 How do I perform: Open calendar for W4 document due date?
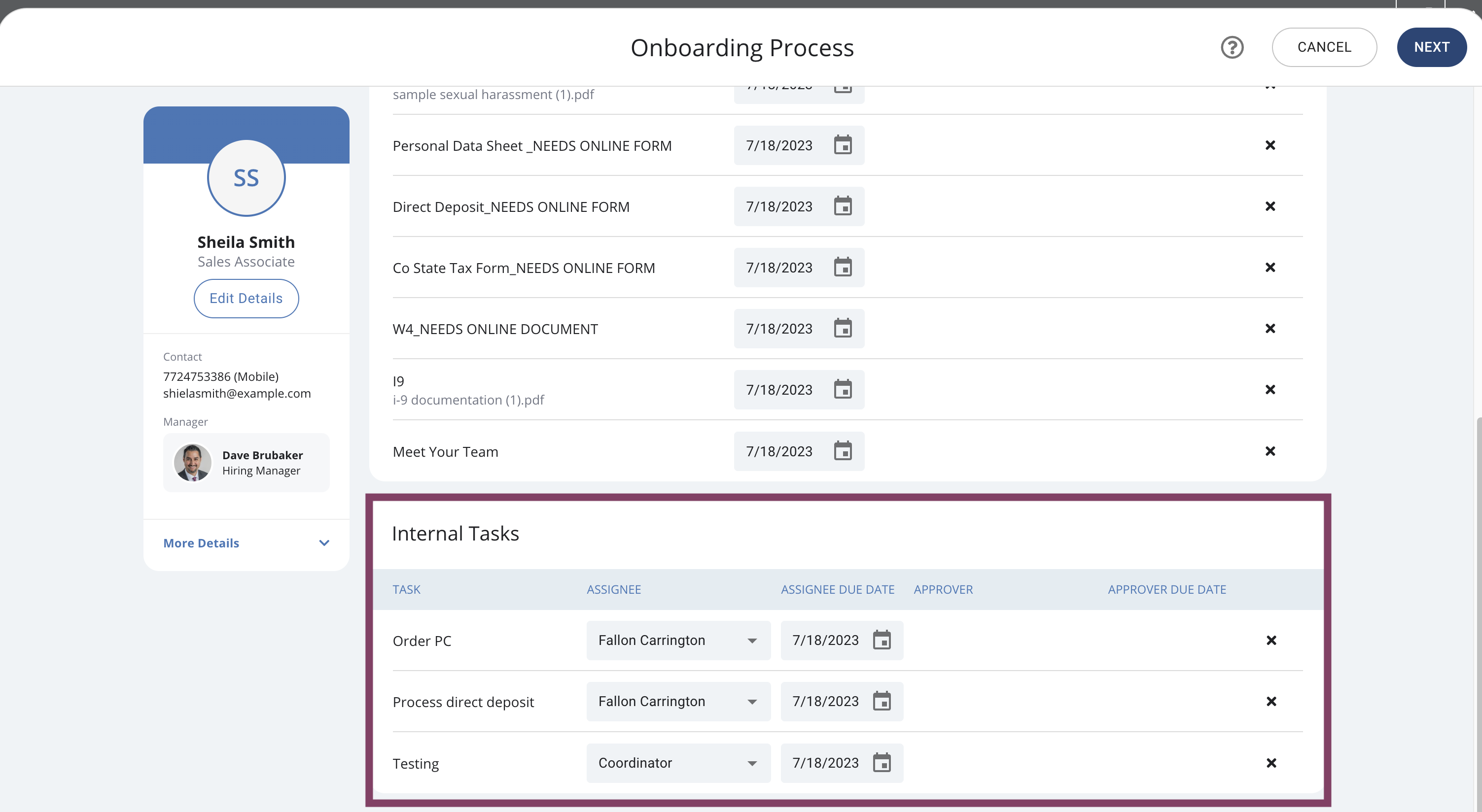(x=843, y=329)
